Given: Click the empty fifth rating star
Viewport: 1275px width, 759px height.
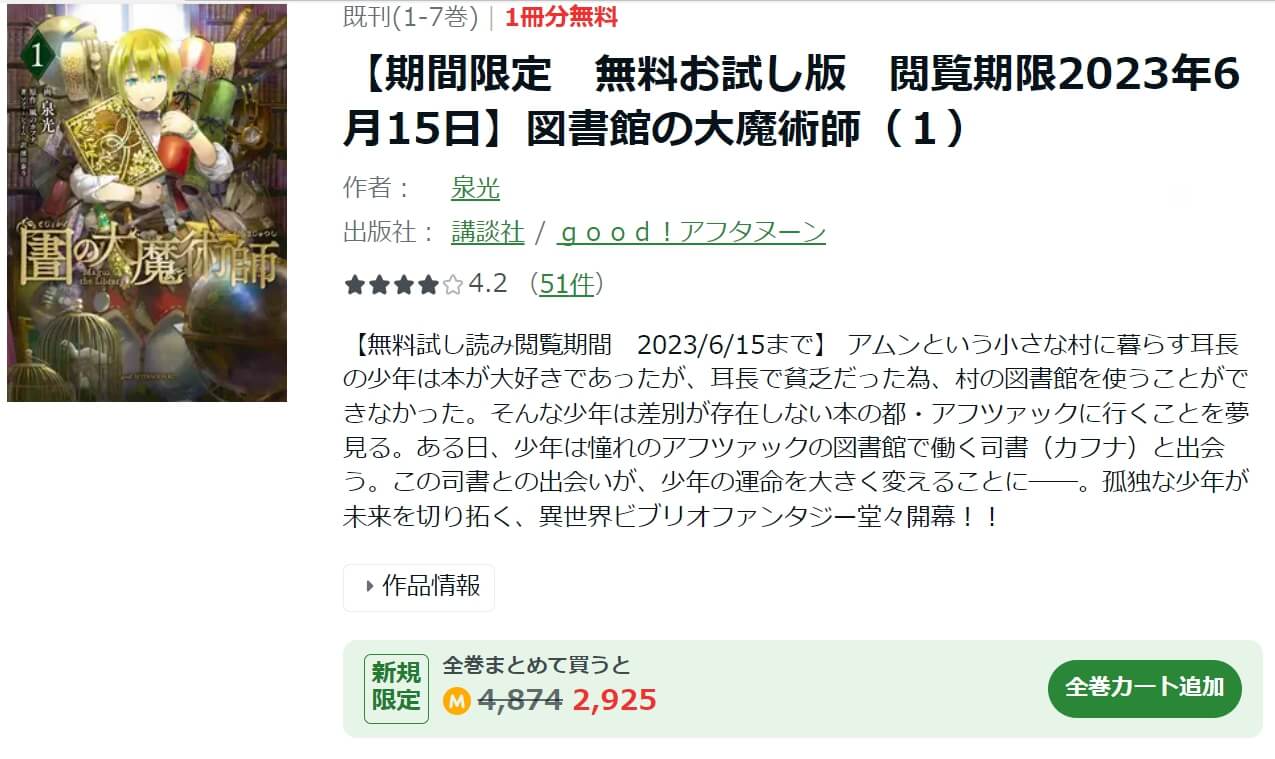Looking at the screenshot, I should (x=453, y=285).
